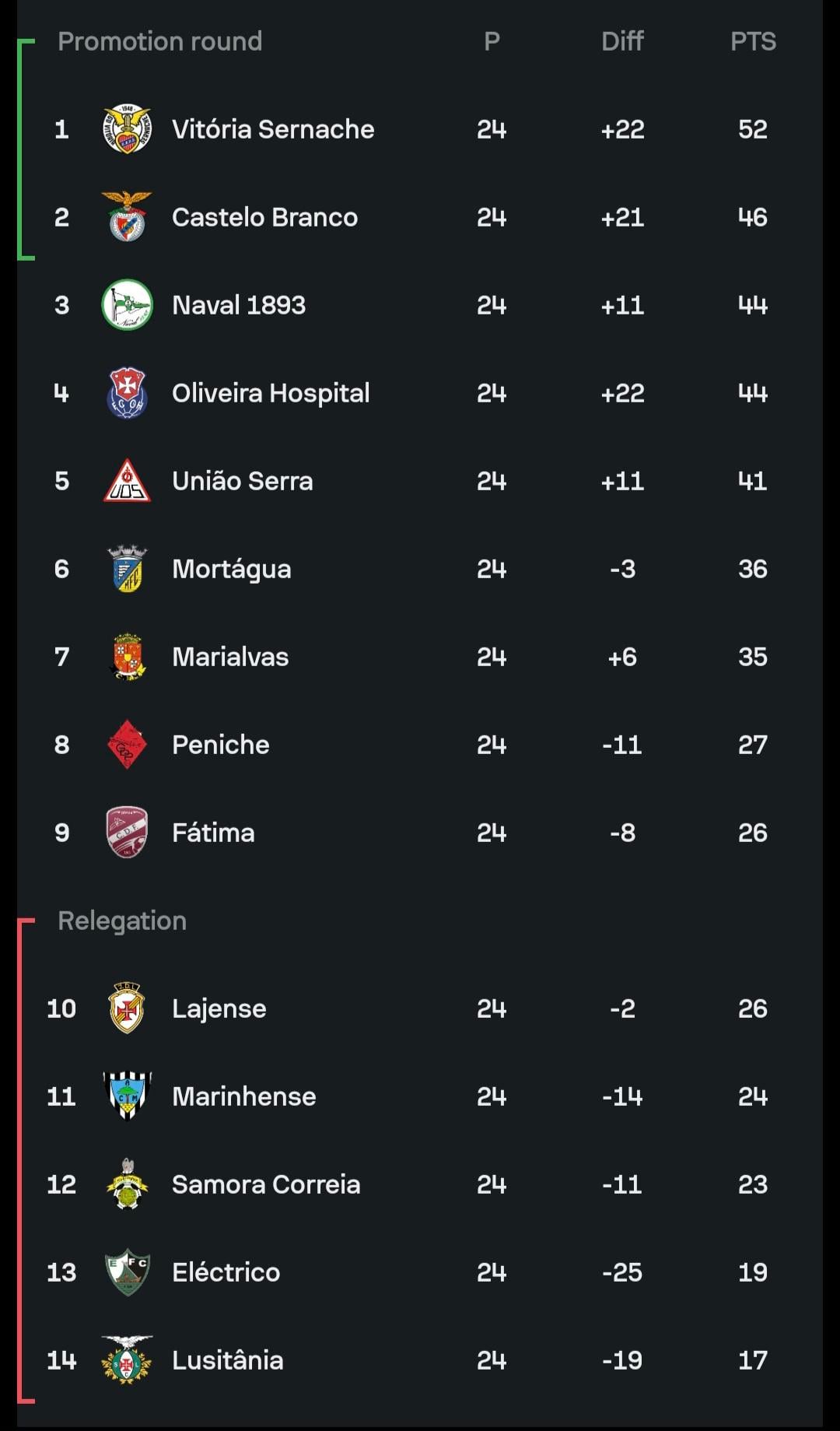This screenshot has height=1431, width=840.
Task: Tap the Relegation section label
Action: coord(122,921)
